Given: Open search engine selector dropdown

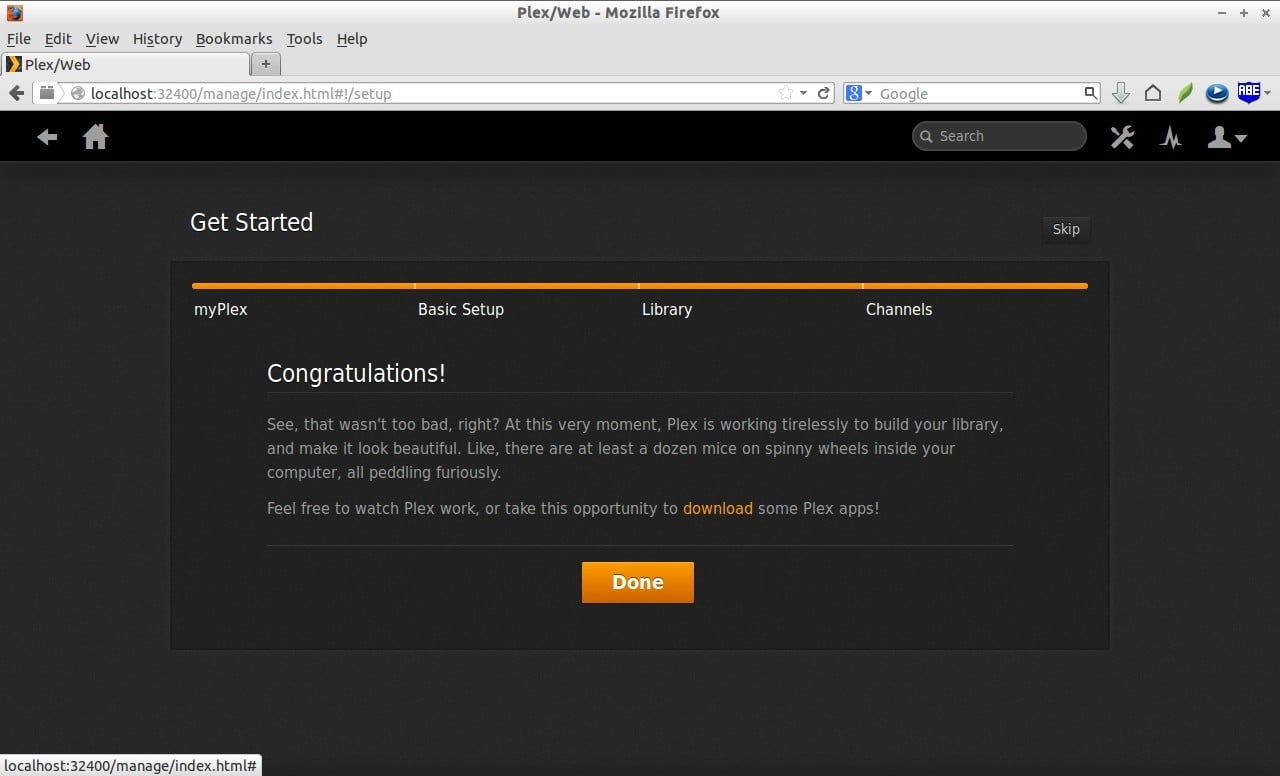Looking at the screenshot, I should tap(859, 93).
